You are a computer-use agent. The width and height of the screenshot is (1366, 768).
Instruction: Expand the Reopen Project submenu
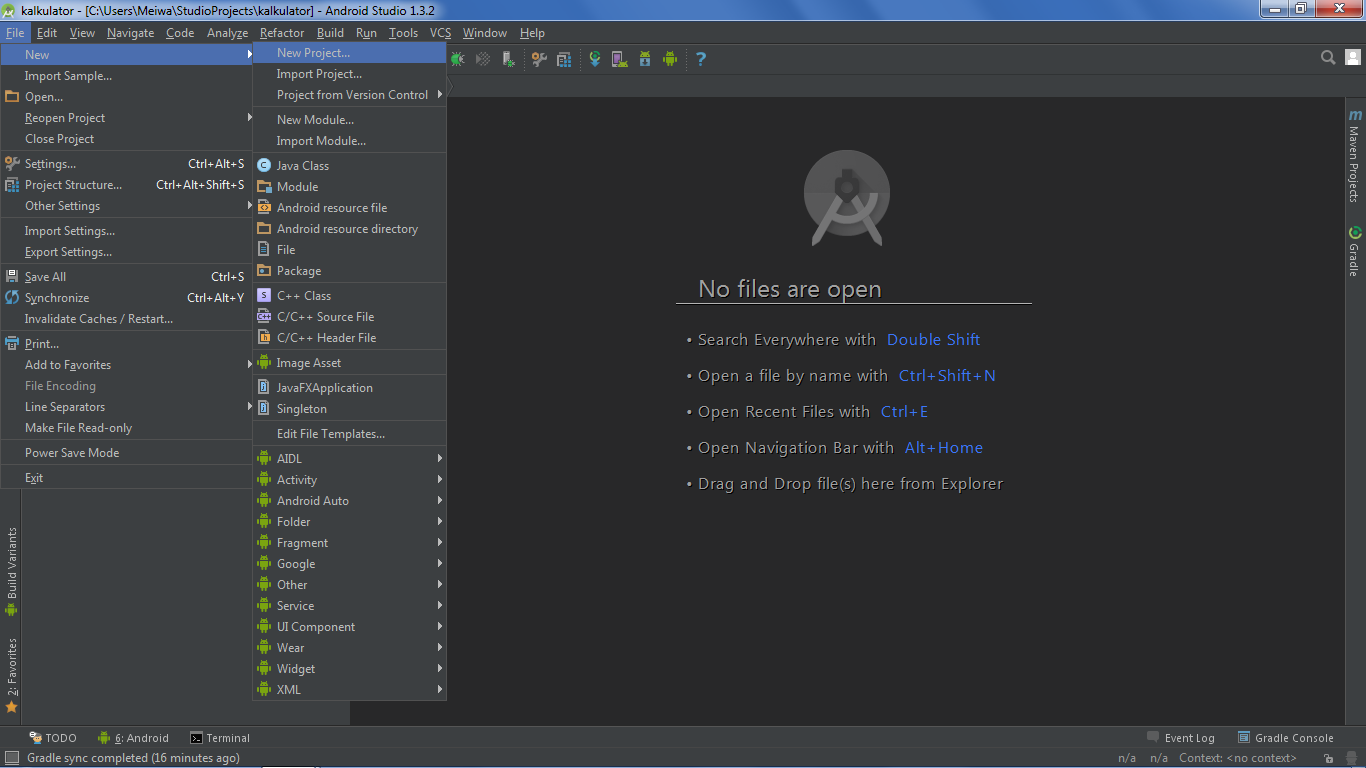(126, 118)
